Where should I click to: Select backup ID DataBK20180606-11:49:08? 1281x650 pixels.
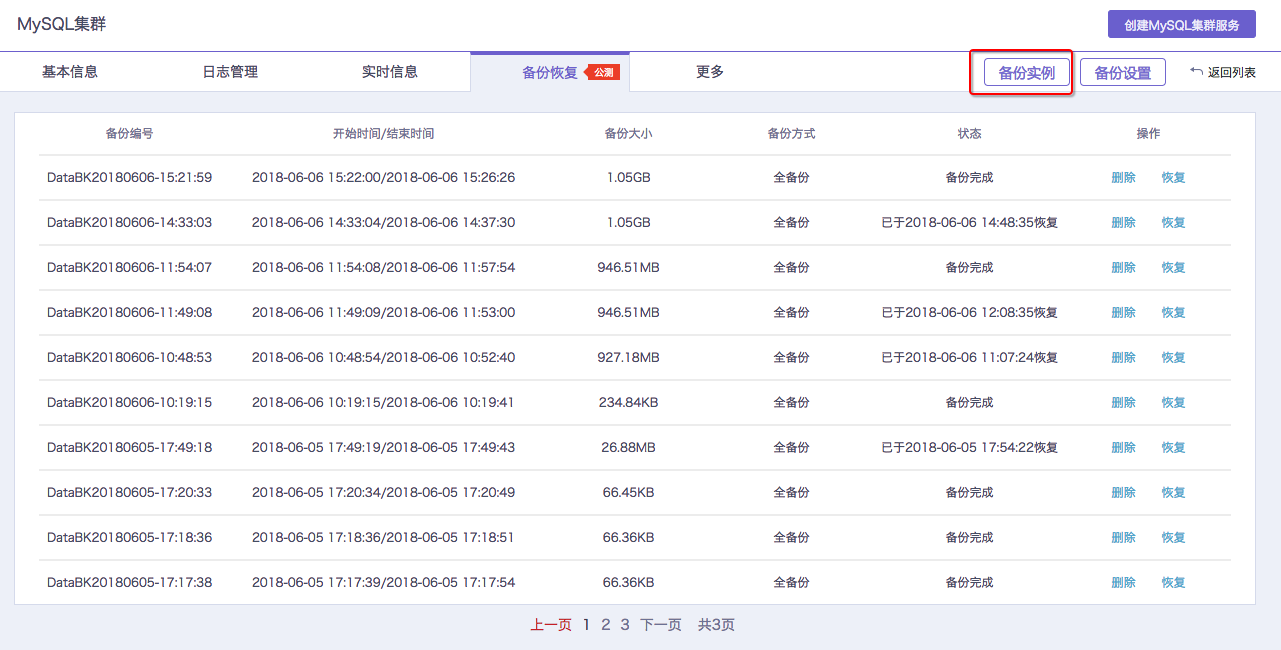(x=130, y=313)
